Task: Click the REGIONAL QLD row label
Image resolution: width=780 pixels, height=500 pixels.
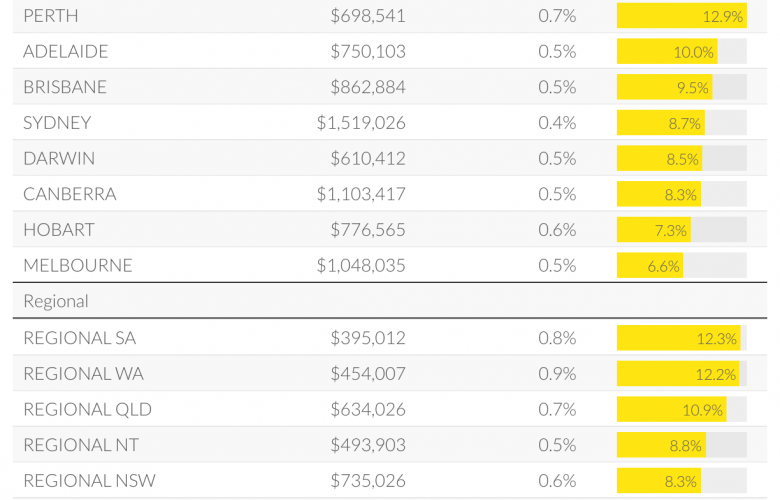Action: [x=88, y=409]
